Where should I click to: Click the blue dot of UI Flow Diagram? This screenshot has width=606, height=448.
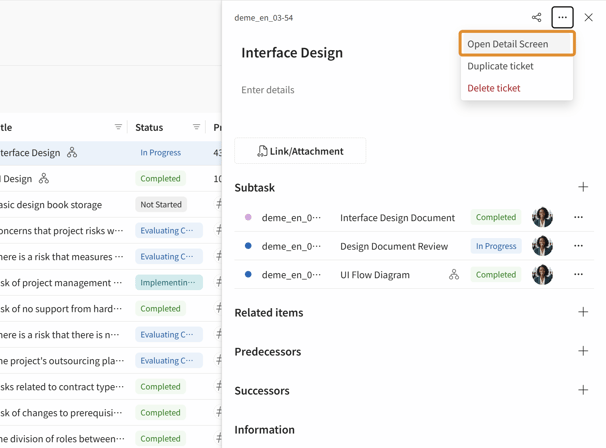click(248, 274)
